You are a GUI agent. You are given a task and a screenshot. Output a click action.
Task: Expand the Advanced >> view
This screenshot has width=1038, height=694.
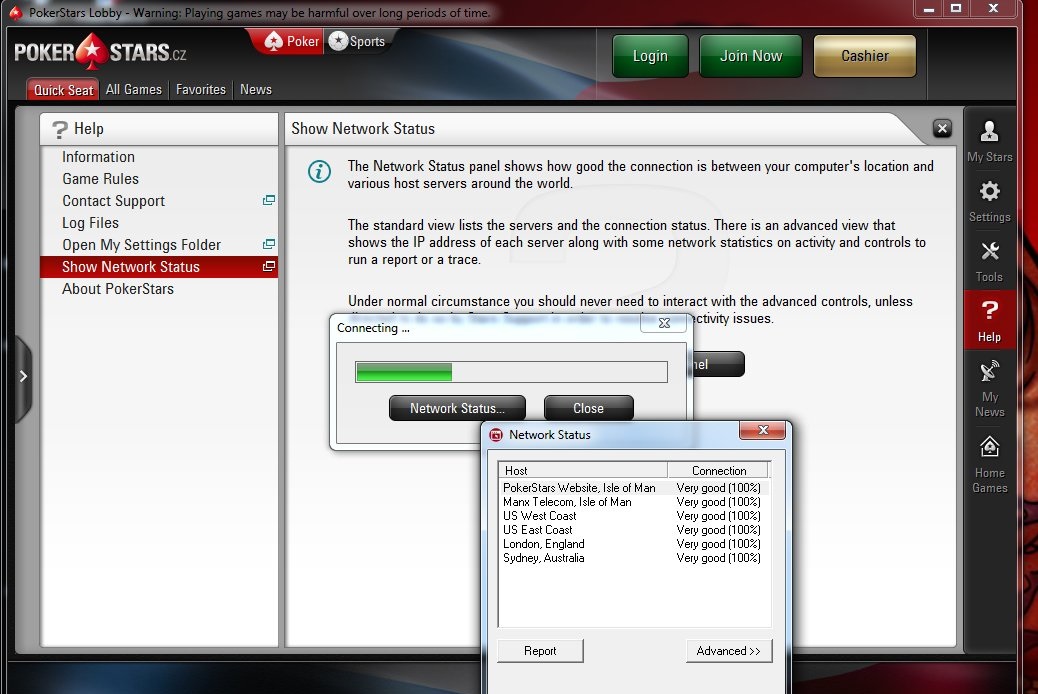(x=729, y=651)
